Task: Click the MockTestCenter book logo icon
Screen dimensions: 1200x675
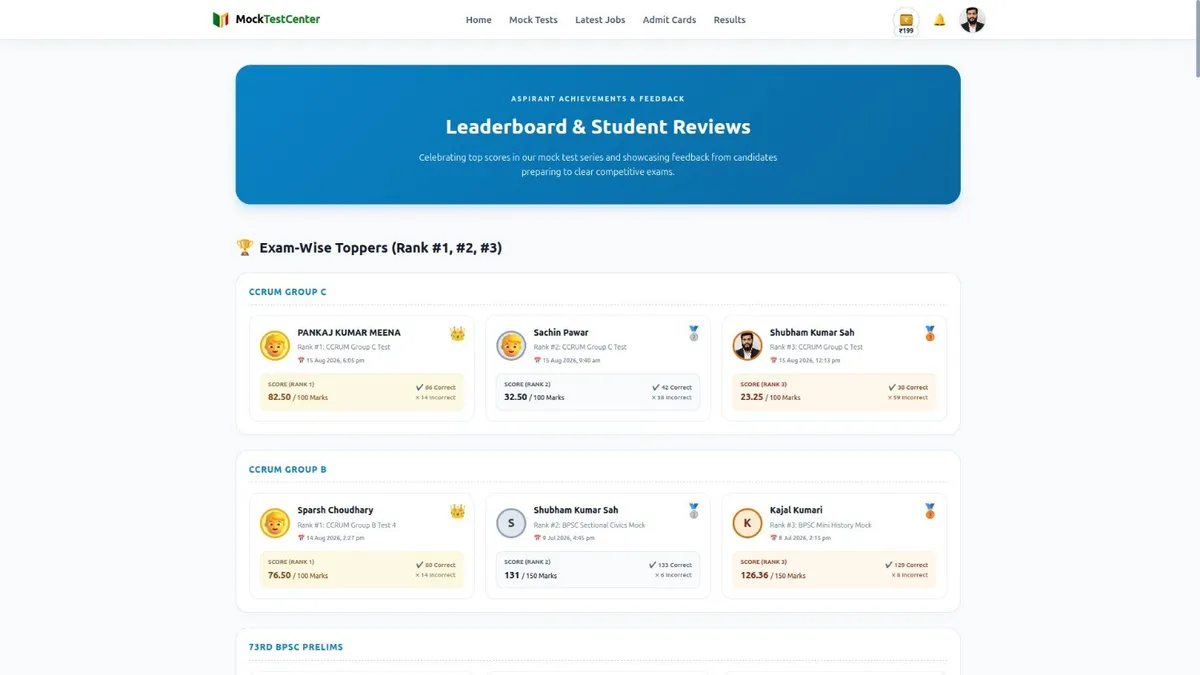Action: coord(221,19)
